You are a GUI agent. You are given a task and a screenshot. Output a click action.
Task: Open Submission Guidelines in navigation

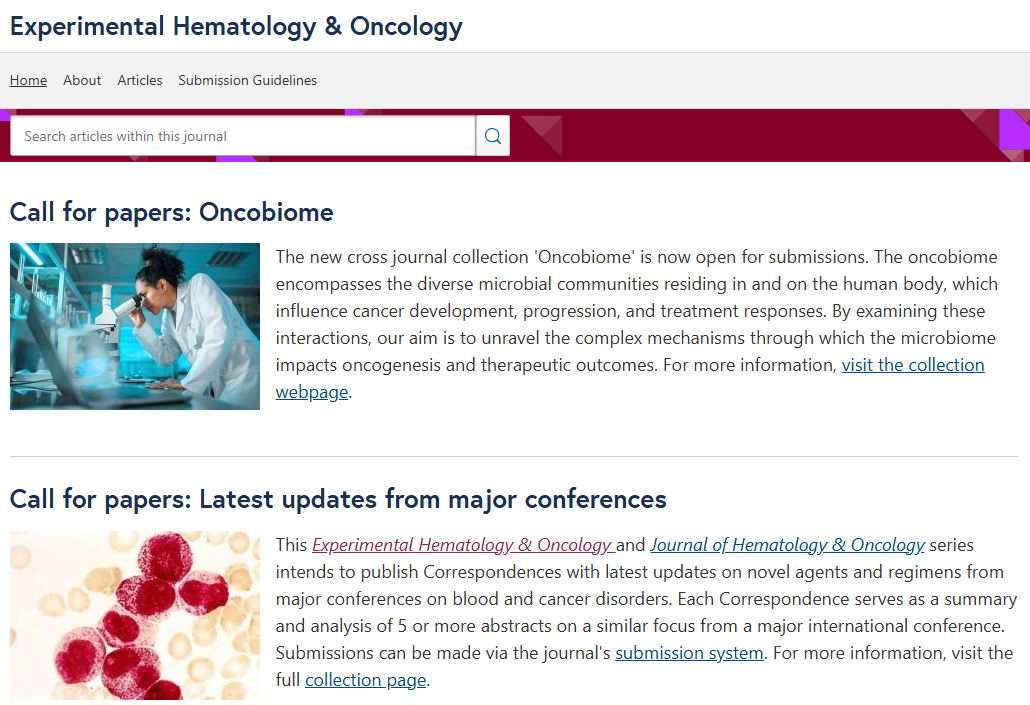click(248, 80)
